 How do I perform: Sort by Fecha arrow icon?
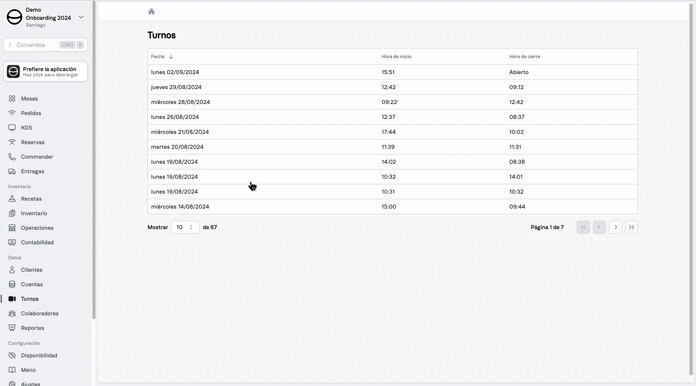tap(171, 57)
